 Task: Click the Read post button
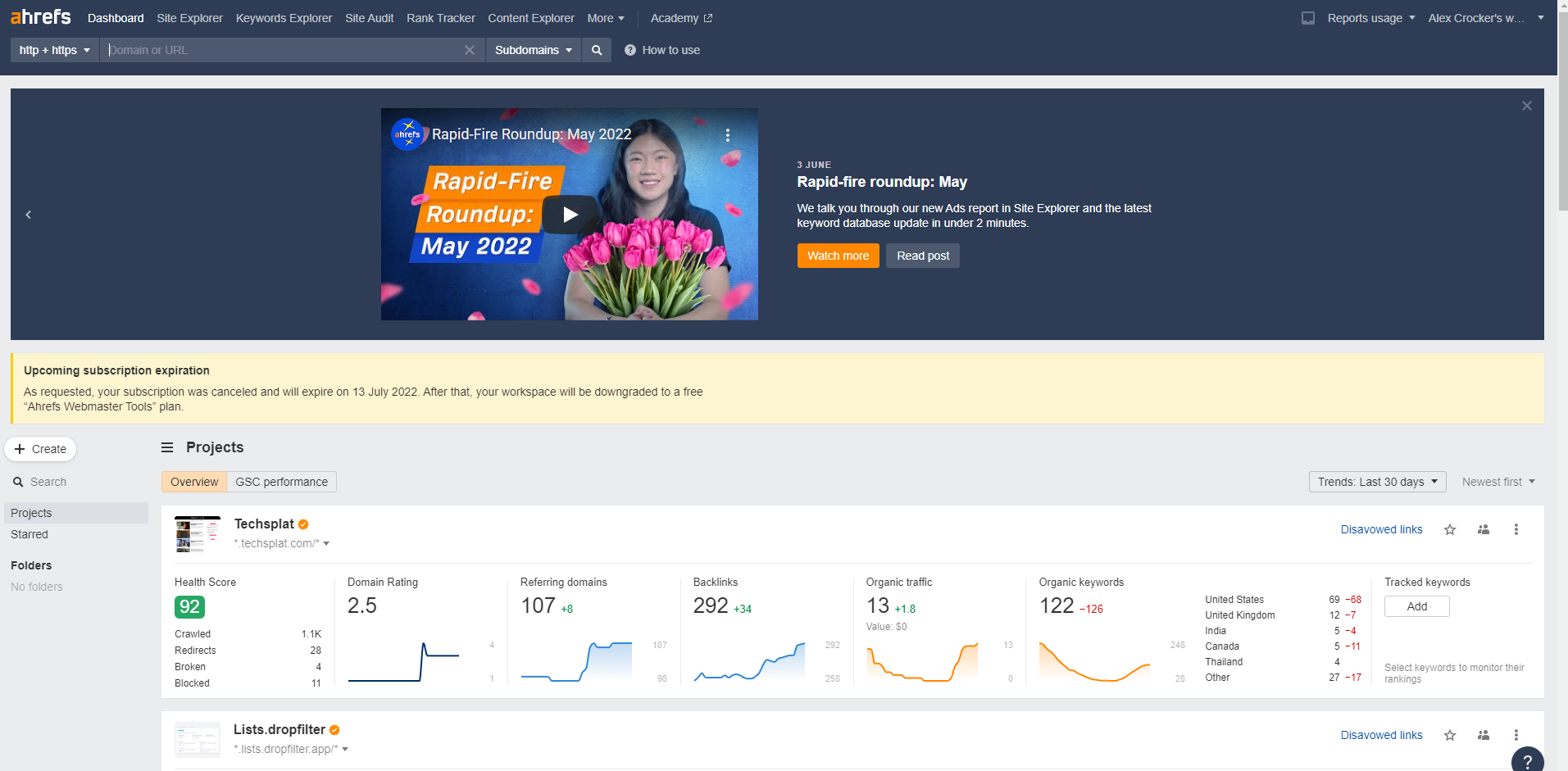923,256
